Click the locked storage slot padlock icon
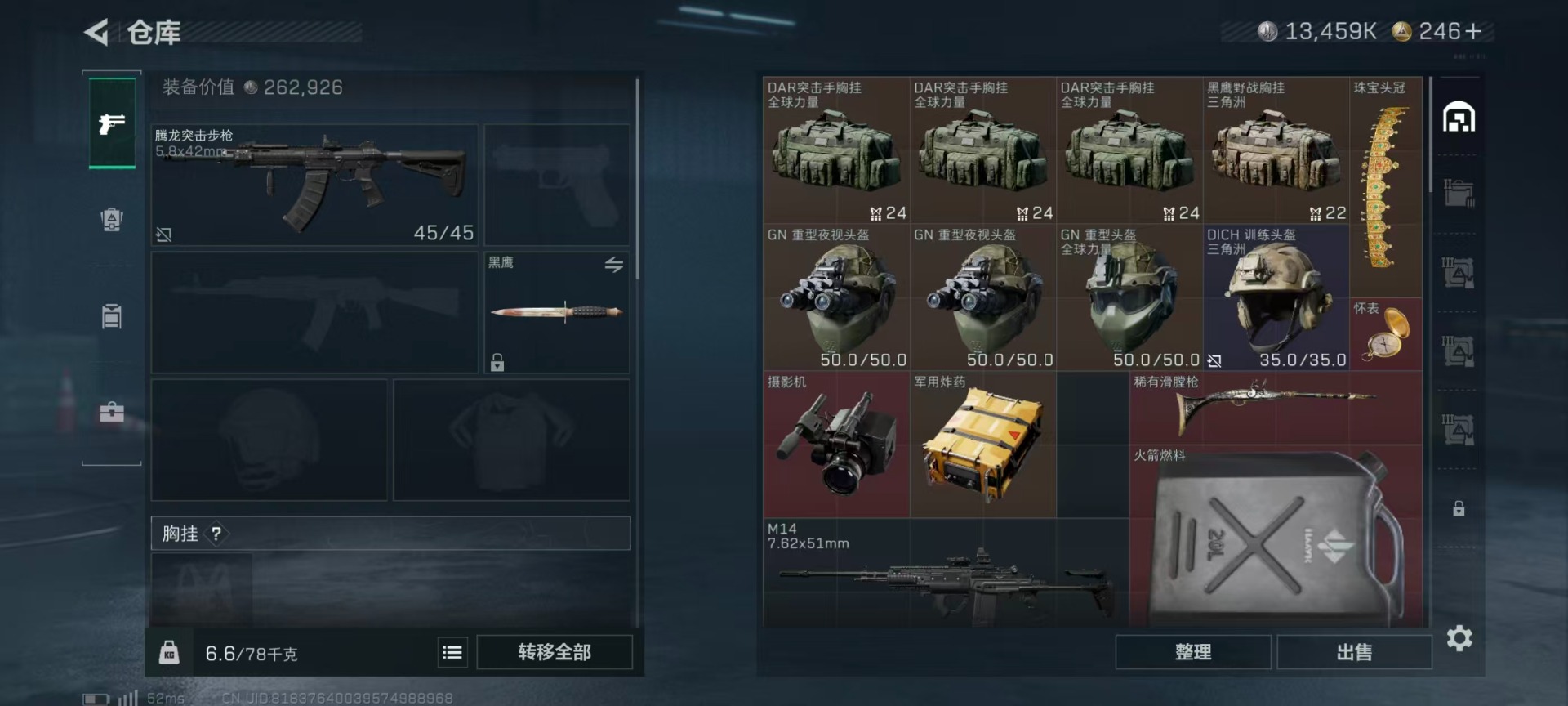This screenshot has width=1568, height=706. click(1459, 508)
